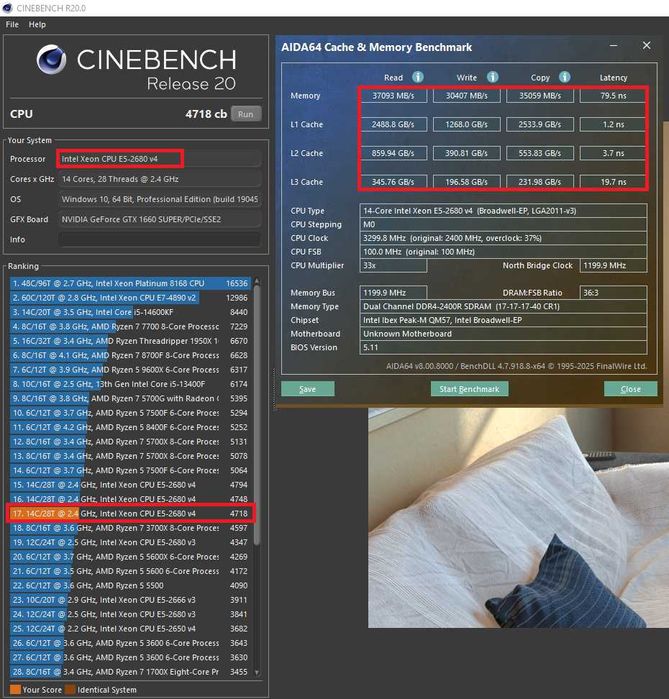
Task: Click the 4718 cb CPU score
Action: tap(206, 114)
